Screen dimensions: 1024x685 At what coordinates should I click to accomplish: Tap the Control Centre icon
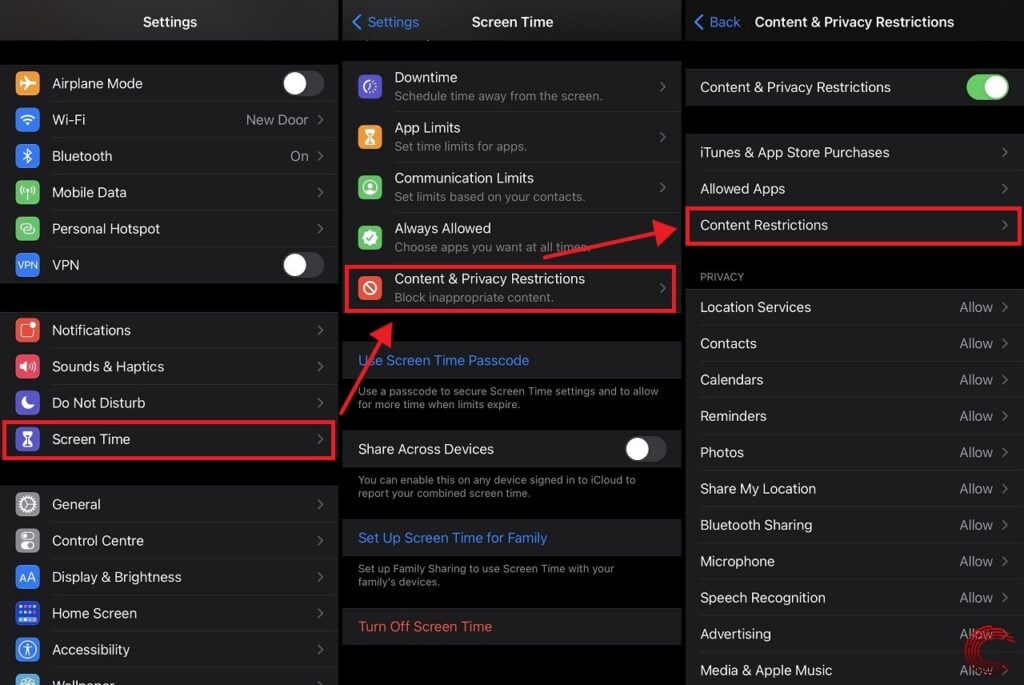click(27, 541)
